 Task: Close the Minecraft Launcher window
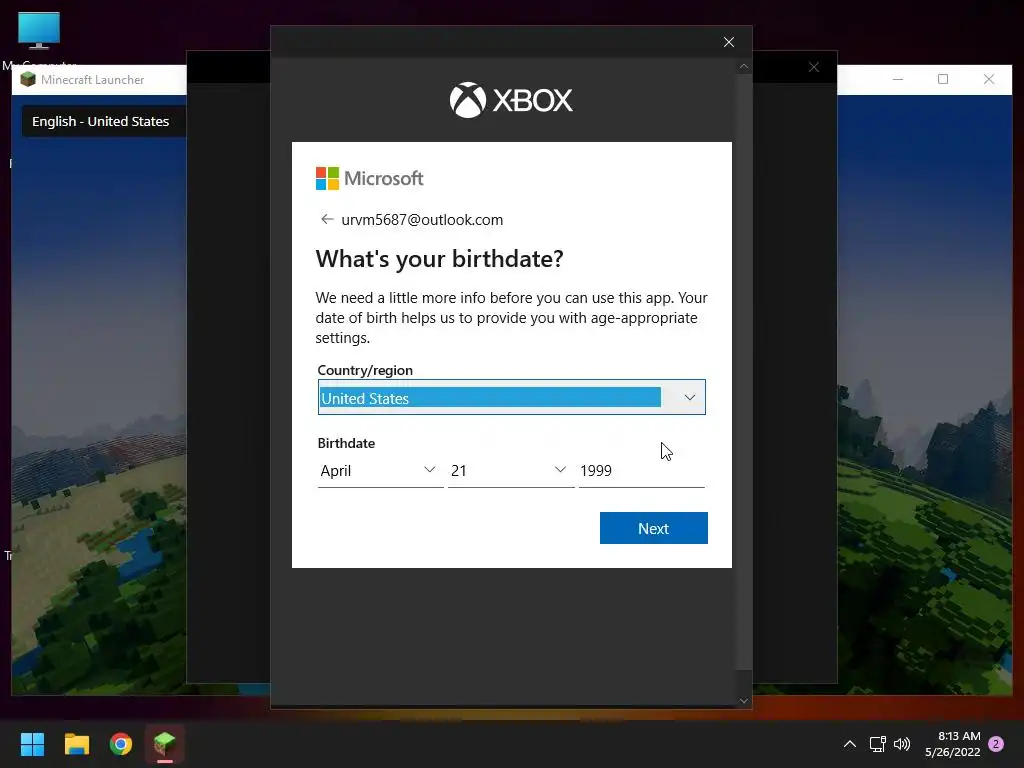point(989,79)
